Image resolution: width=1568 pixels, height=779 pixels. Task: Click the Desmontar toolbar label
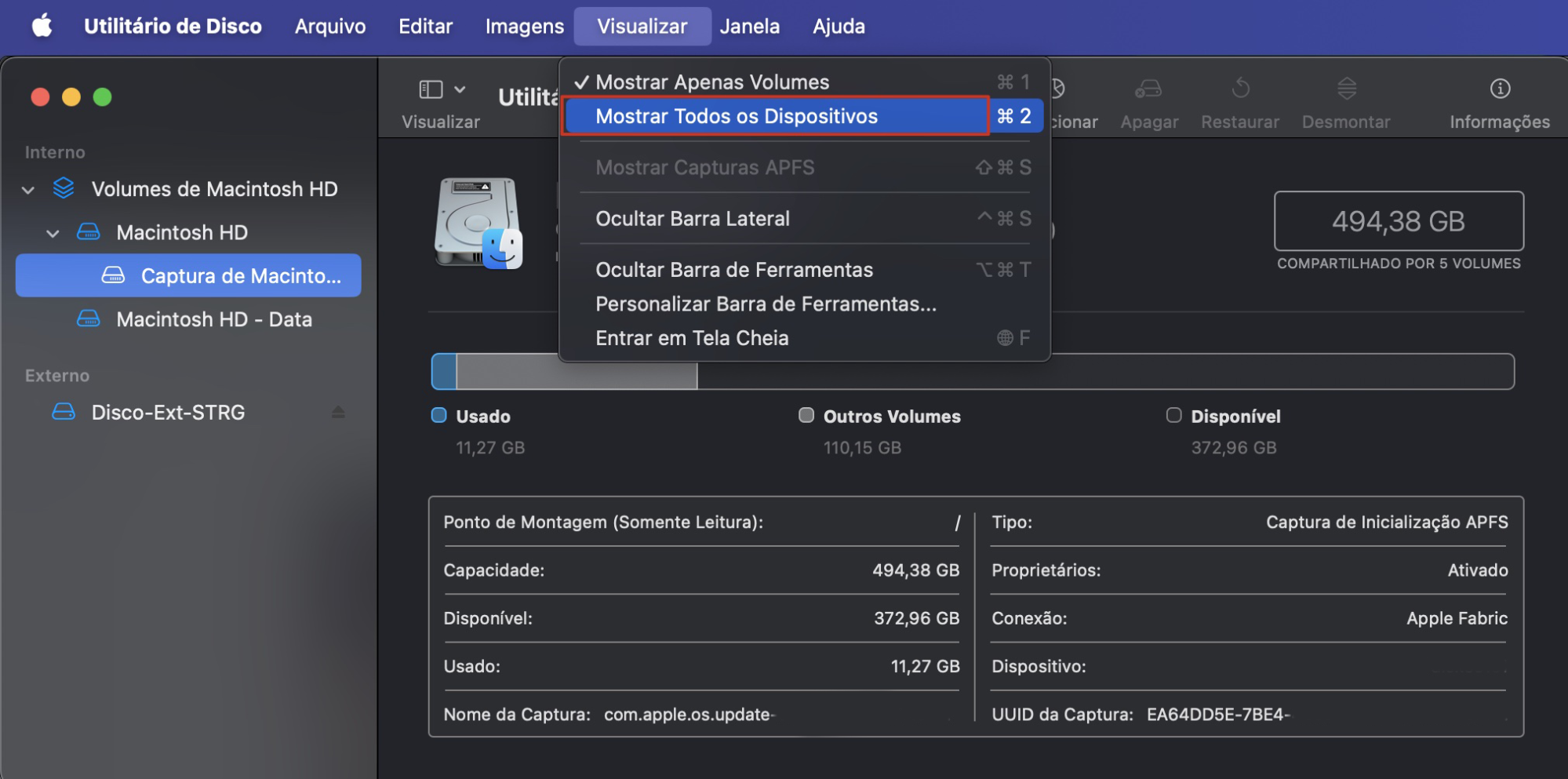click(1346, 122)
